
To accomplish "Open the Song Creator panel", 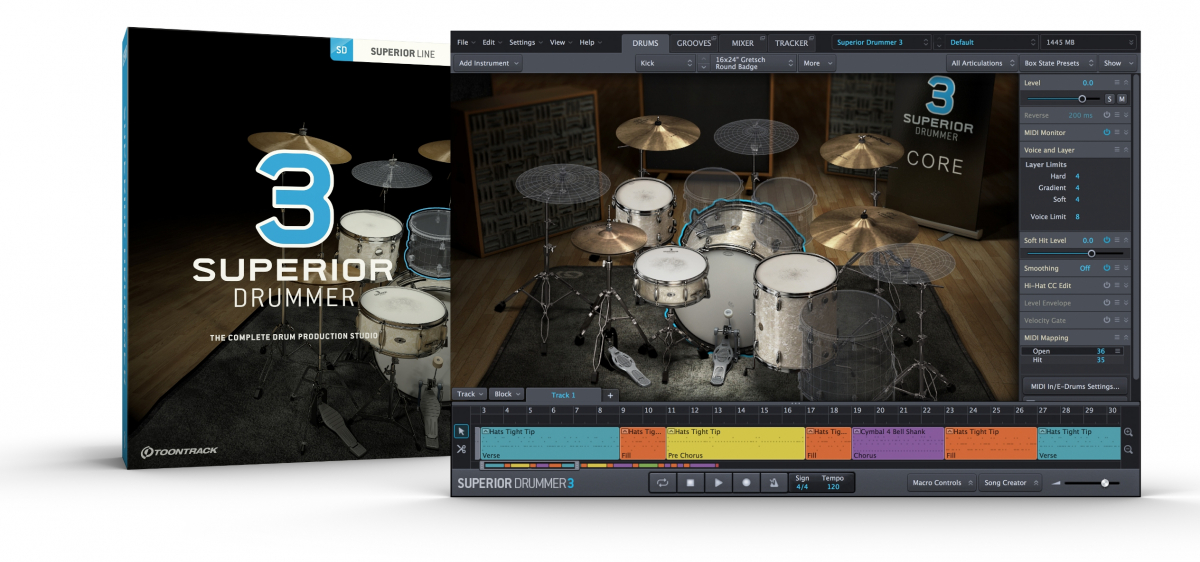I will point(1009,483).
